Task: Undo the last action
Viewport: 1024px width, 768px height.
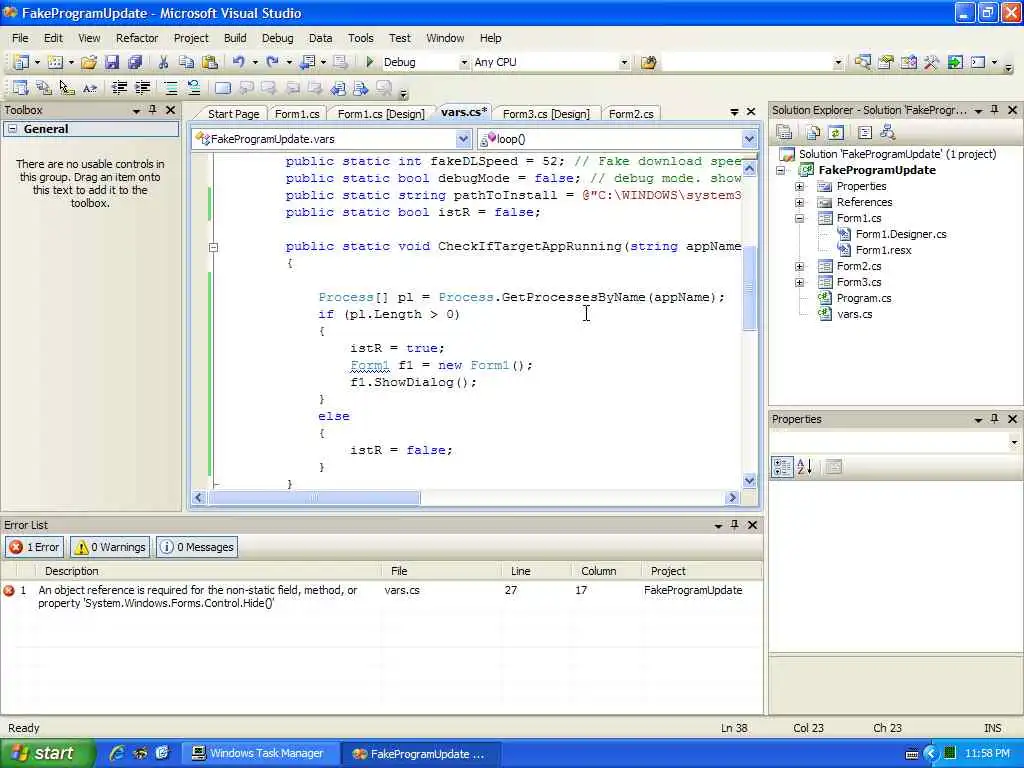Action: point(238,62)
